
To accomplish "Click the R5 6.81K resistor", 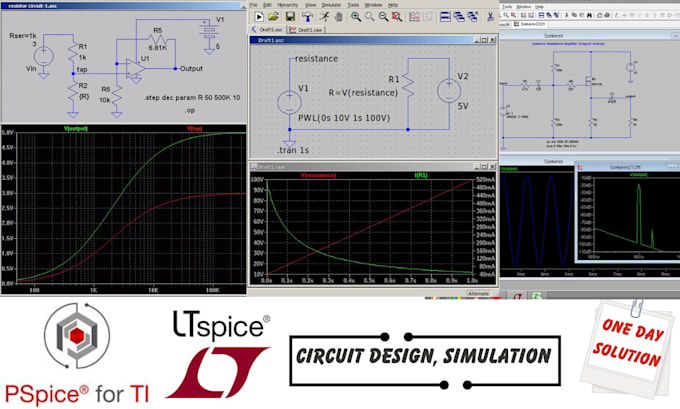I will (x=157, y=39).
